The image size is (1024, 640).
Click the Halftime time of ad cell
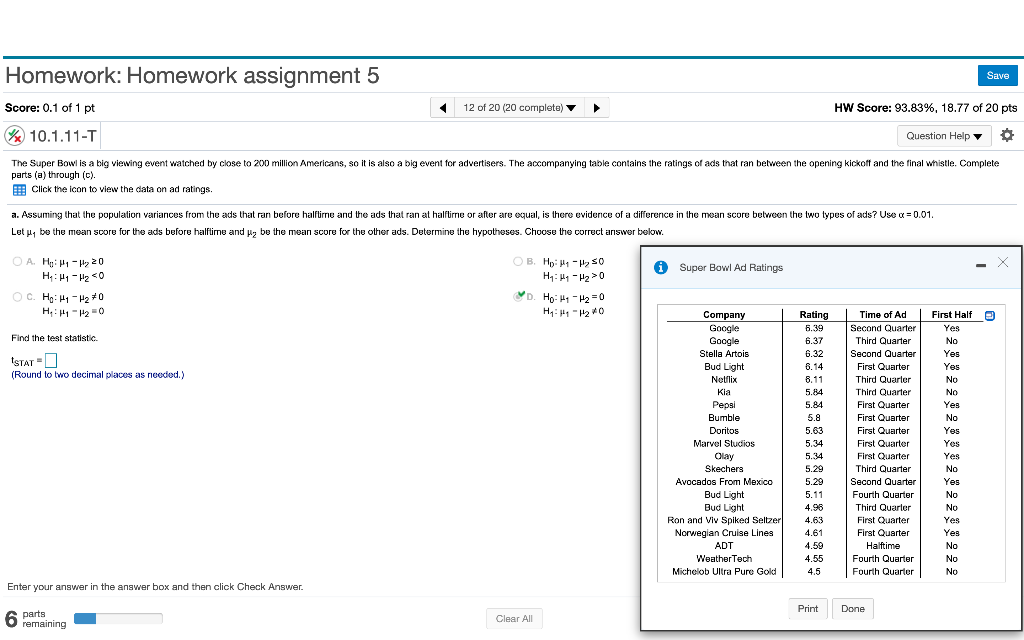883,546
